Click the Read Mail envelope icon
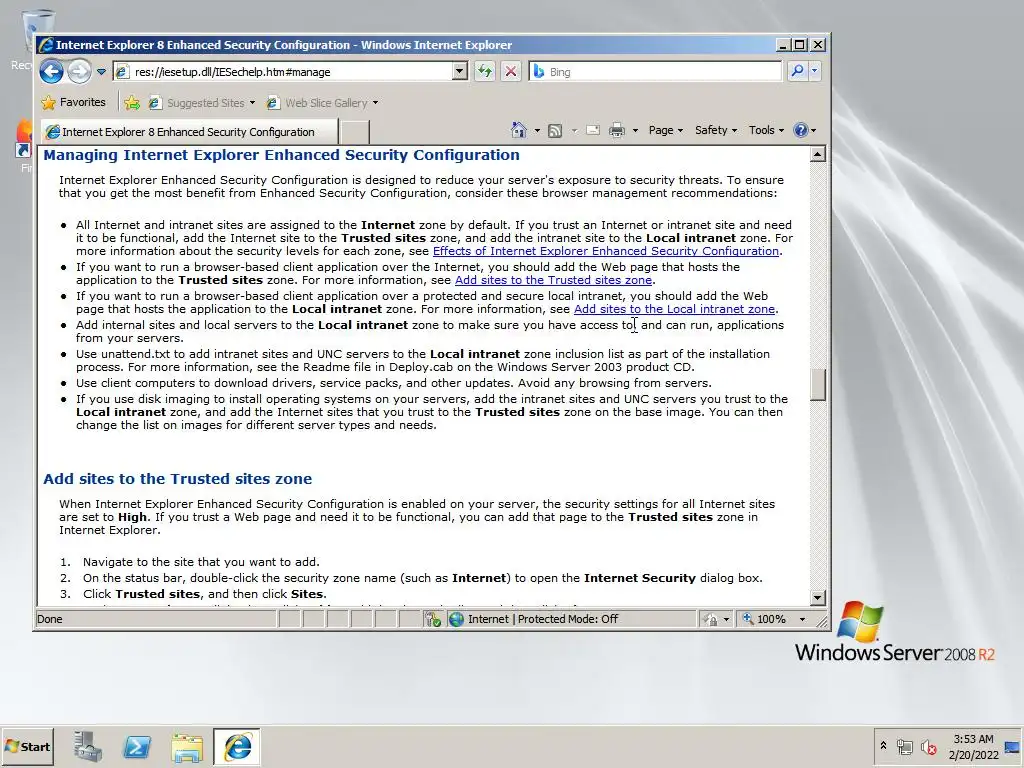This screenshot has width=1024, height=768. pos(593,130)
